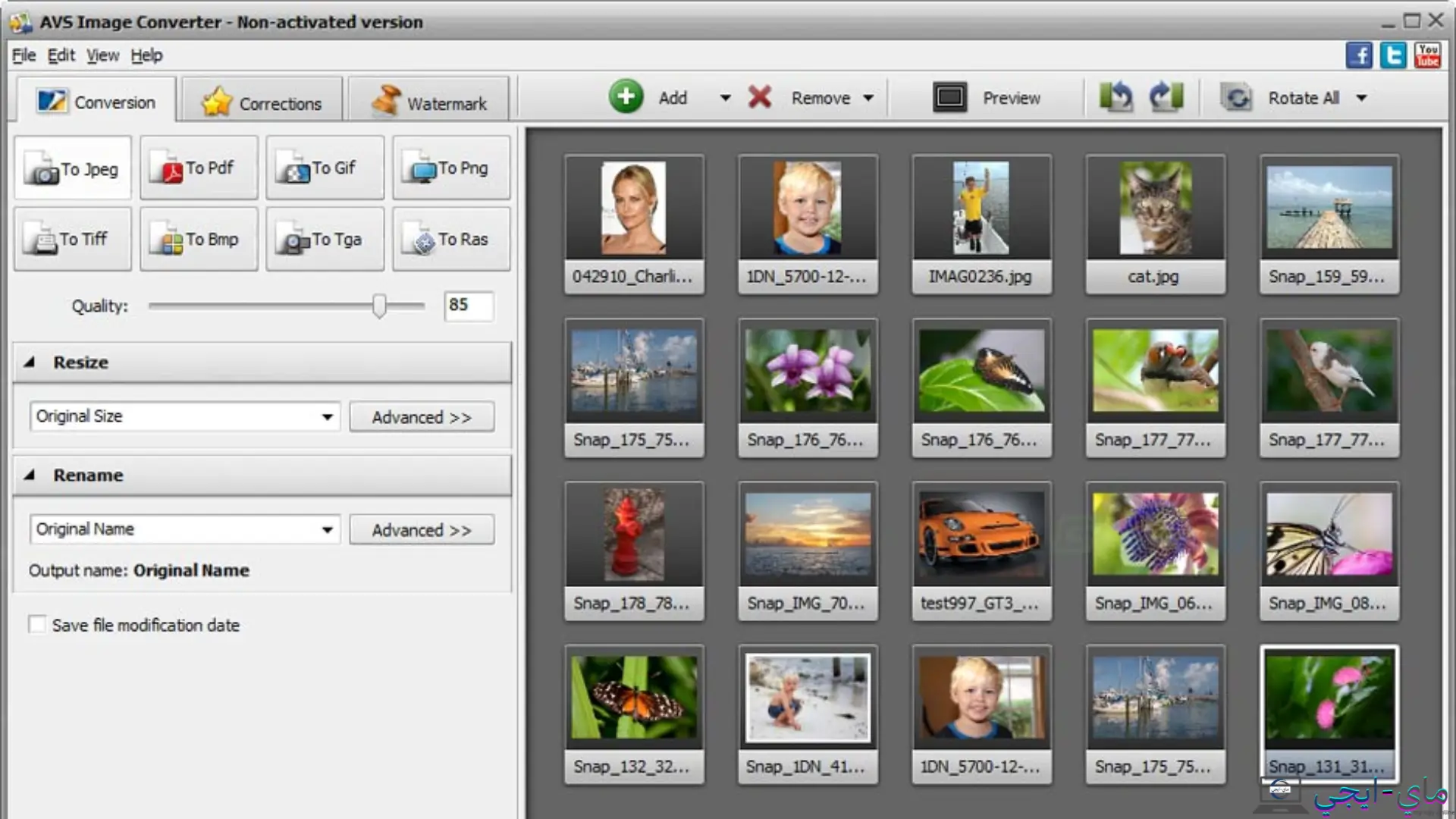Open the Add dropdown arrow
The width and height of the screenshot is (1456, 819).
(725, 98)
